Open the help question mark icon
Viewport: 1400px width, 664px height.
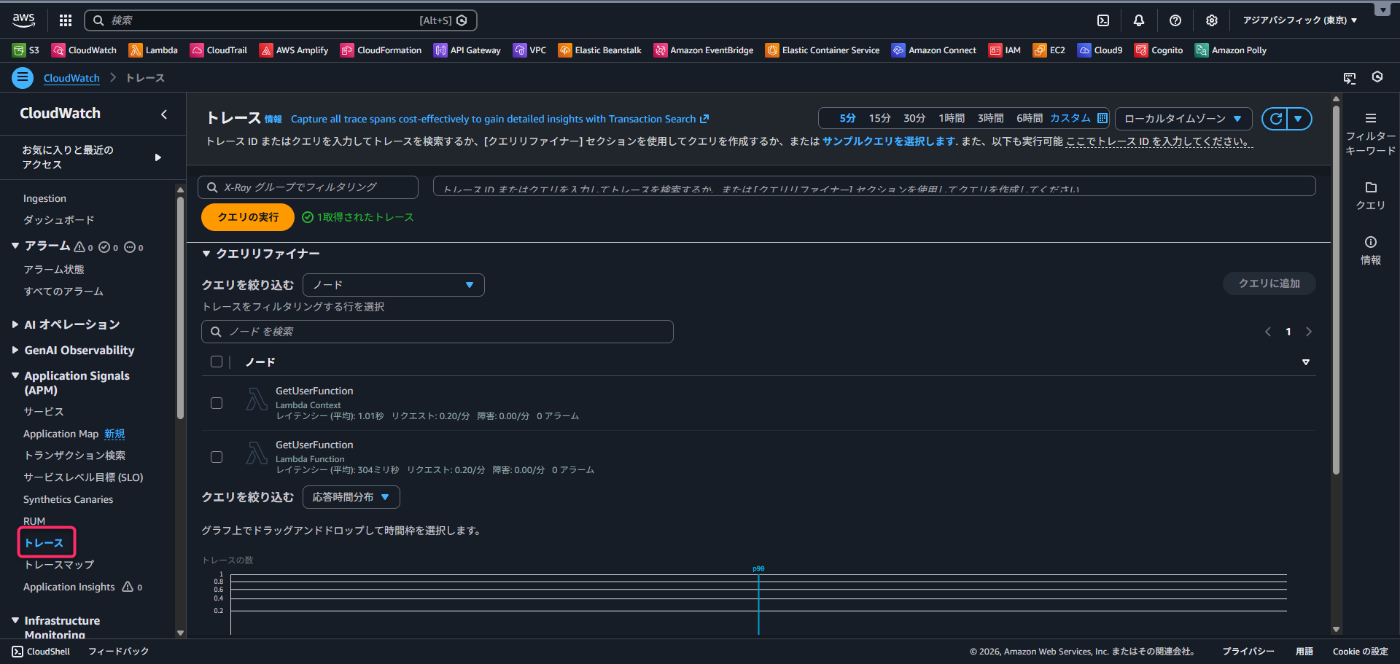(x=1175, y=20)
